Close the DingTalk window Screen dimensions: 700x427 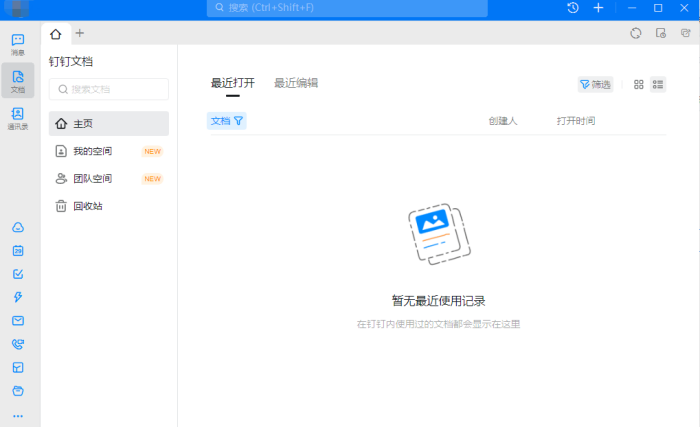coord(684,8)
